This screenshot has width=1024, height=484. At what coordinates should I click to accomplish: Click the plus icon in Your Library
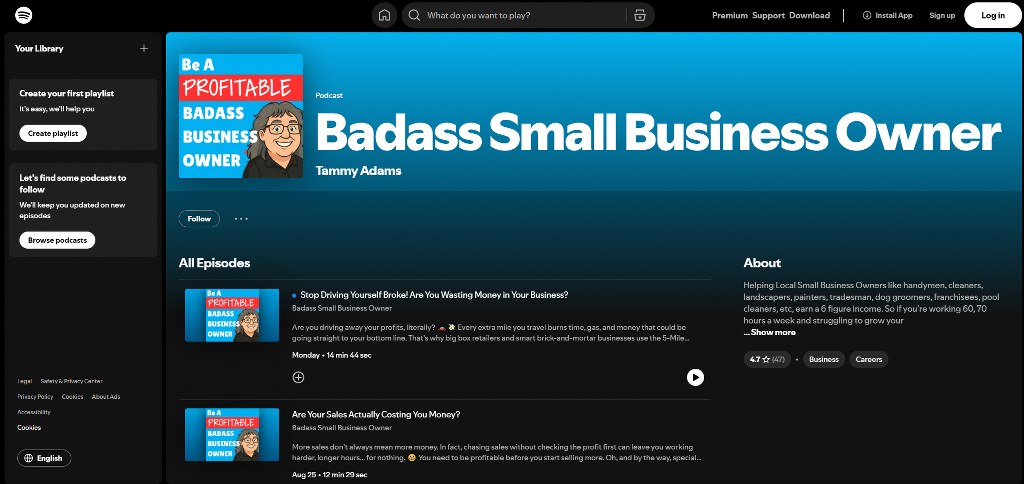pyautogui.click(x=144, y=48)
